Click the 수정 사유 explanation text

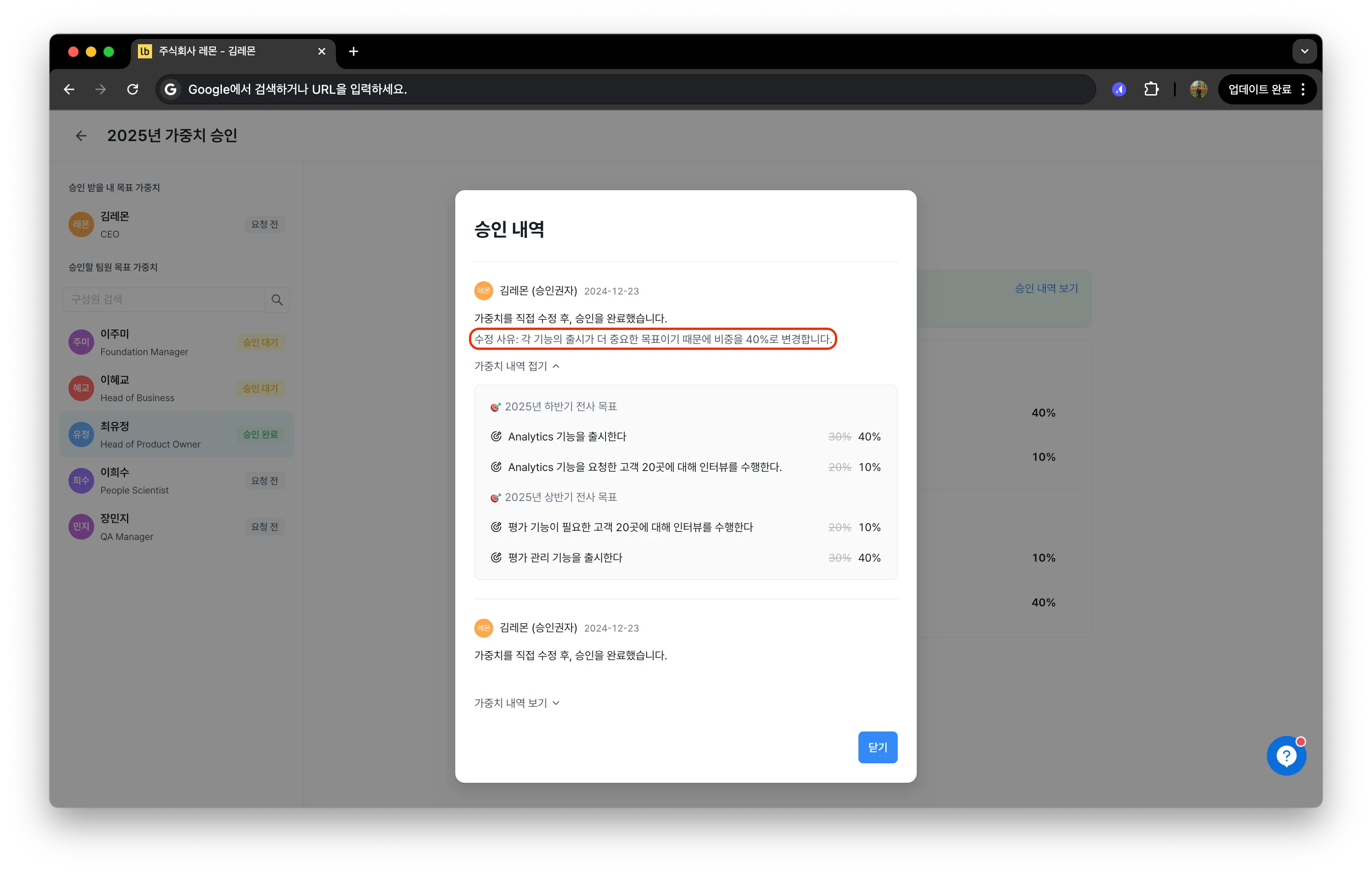[653, 339]
